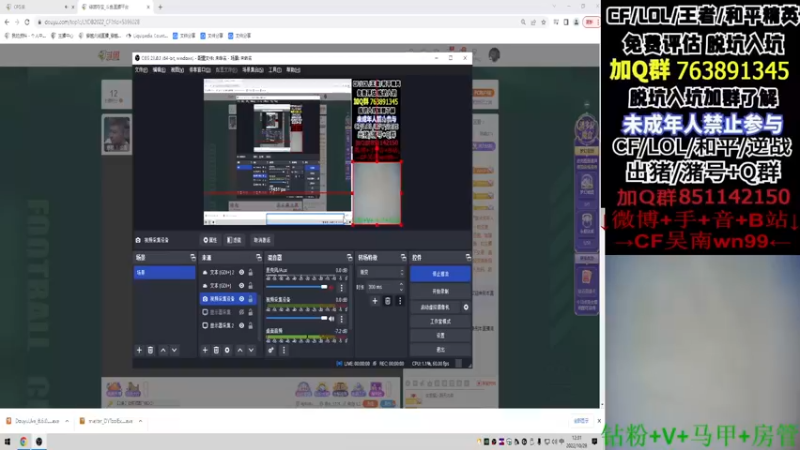The height and width of the screenshot is (450, 800).
Task: Remove the scene transition with the trash icon
Action: (388, 301)
